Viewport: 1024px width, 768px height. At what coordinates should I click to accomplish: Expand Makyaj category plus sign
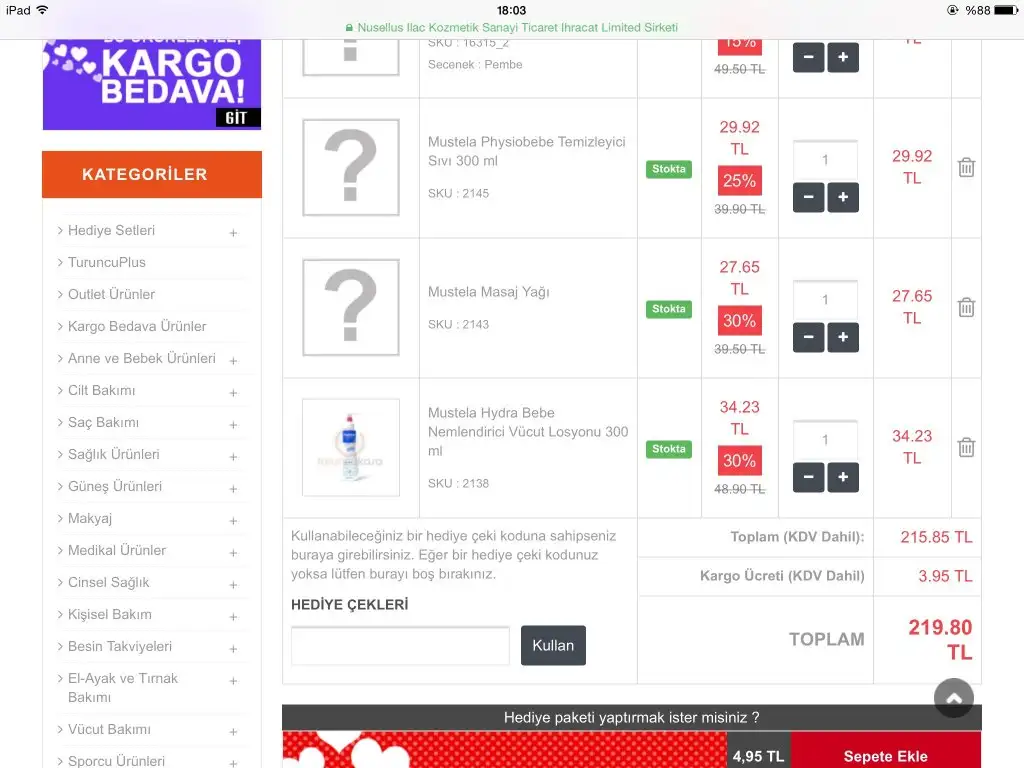click(x=233, y=520)
